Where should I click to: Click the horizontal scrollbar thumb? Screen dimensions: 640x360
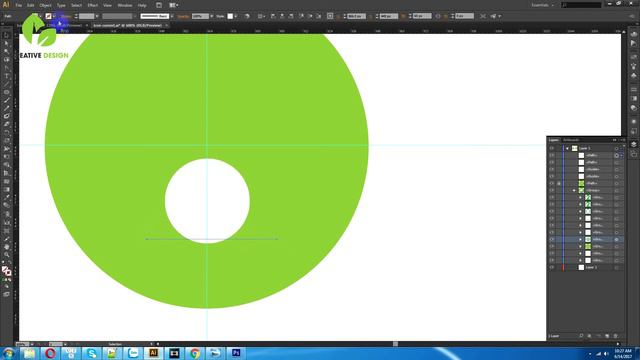pos(395,344)
